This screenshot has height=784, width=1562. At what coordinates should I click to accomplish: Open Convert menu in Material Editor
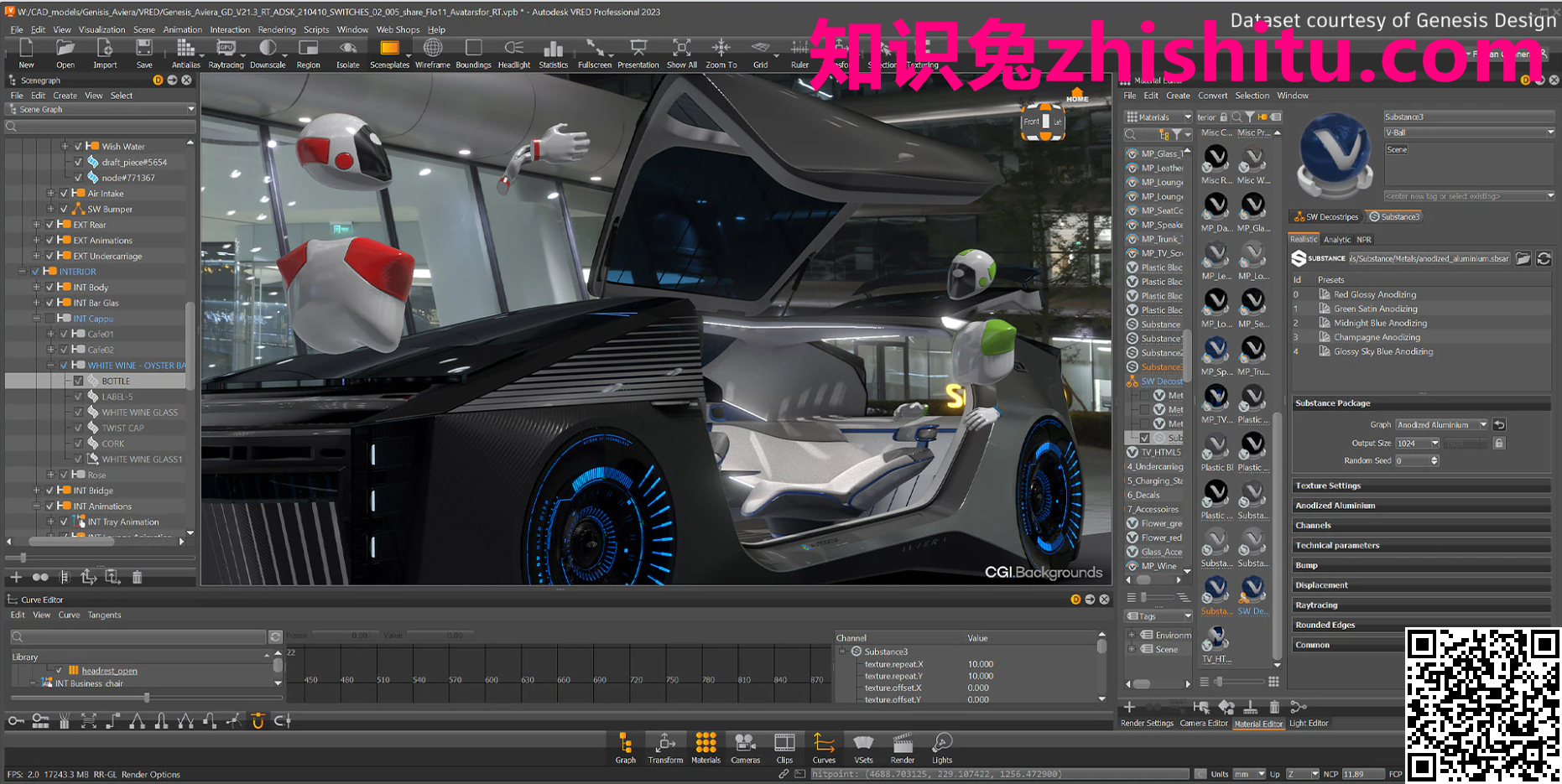click(x=1212, y=96)
